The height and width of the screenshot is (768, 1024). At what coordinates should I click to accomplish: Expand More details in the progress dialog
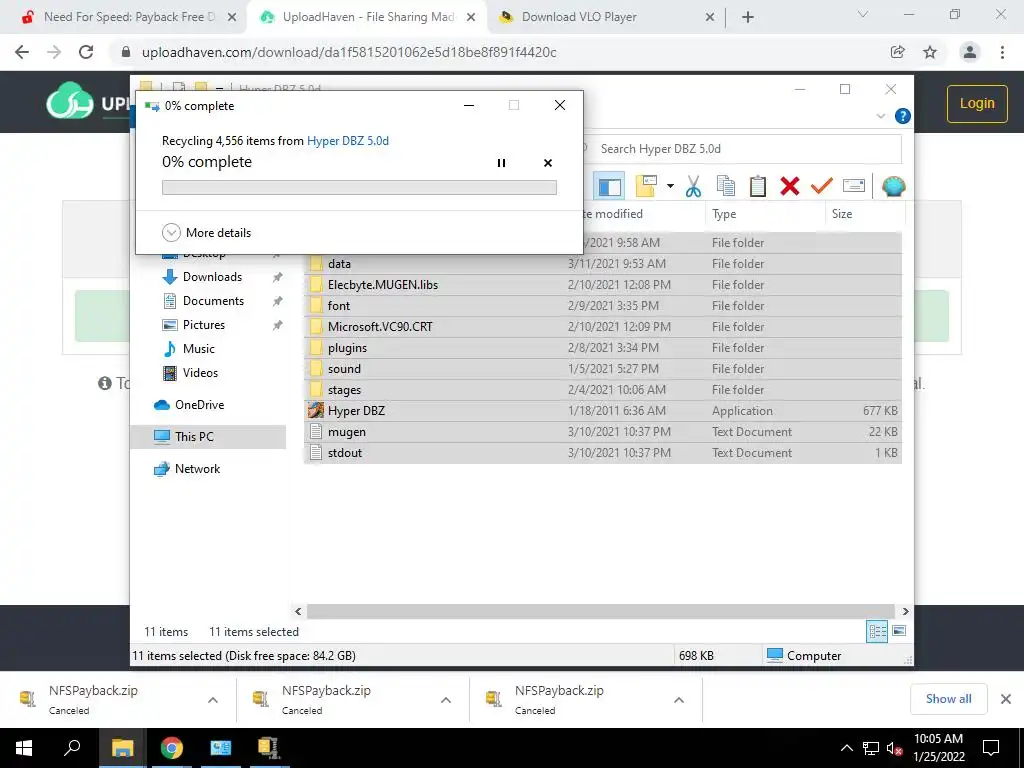tap(206, 232)
